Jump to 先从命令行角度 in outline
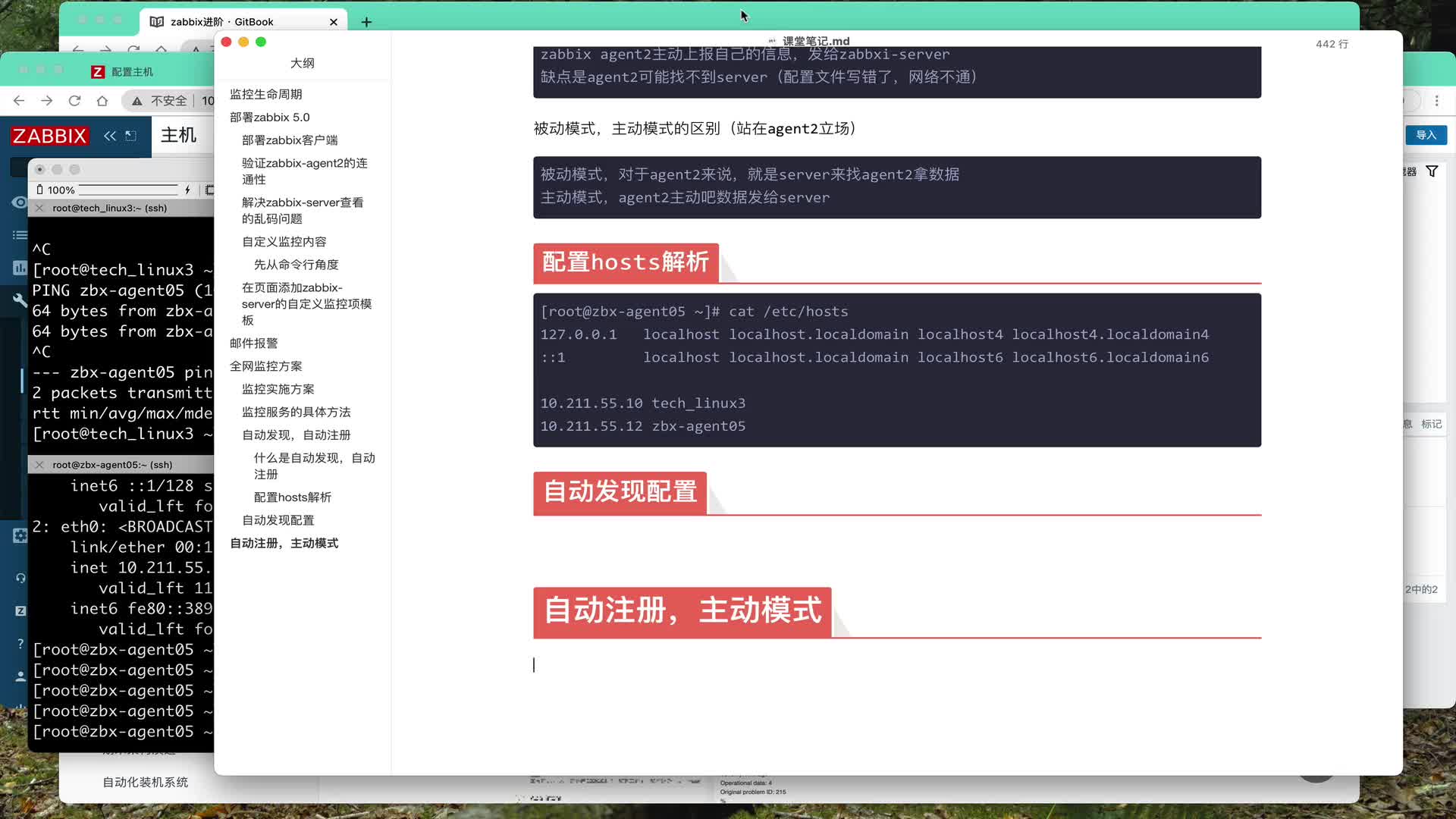Screen dimensions: 1456x819 (297, 265)
